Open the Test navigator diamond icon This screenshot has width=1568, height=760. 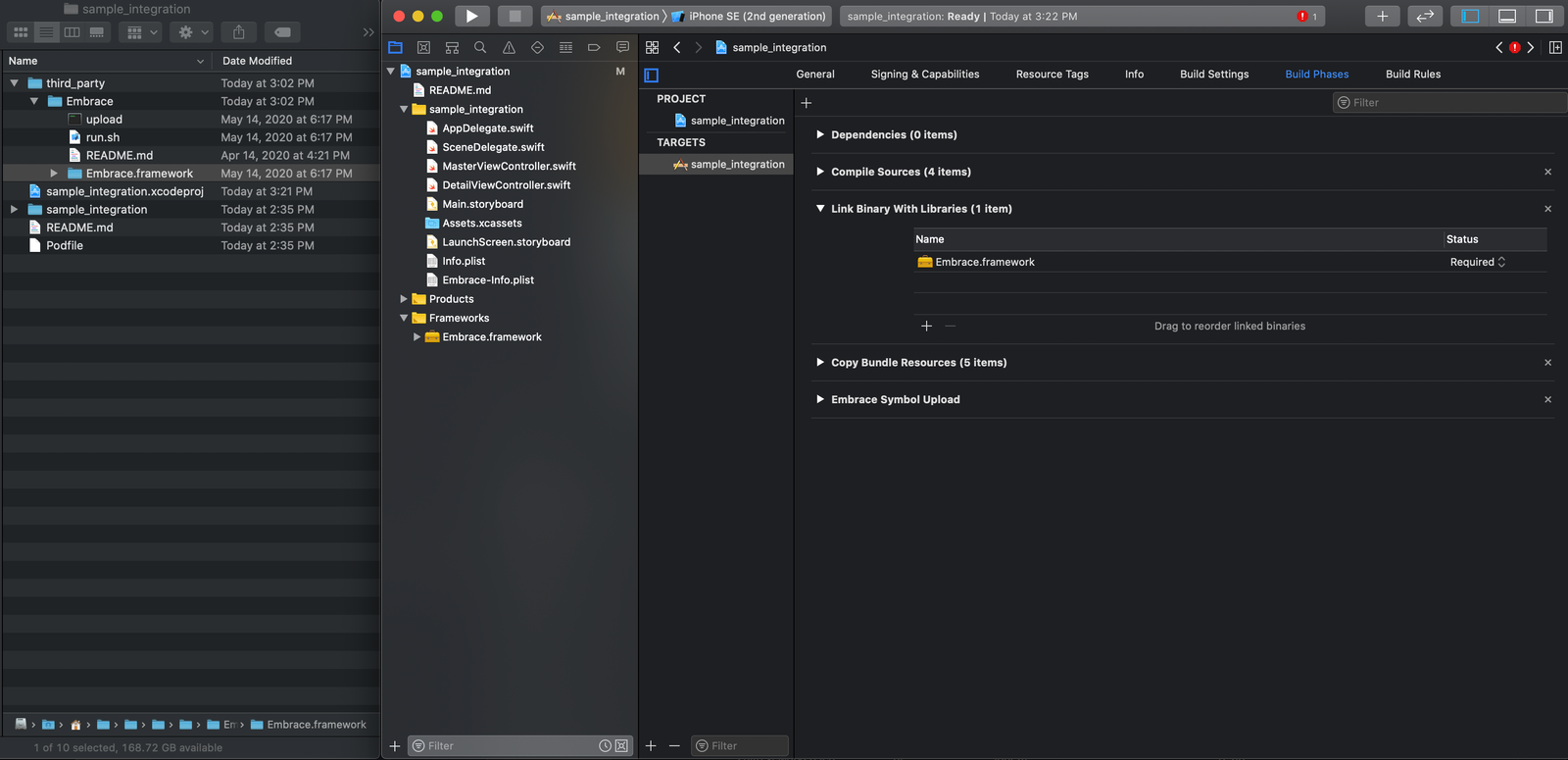pyautogui.click(x=537, y=47)
